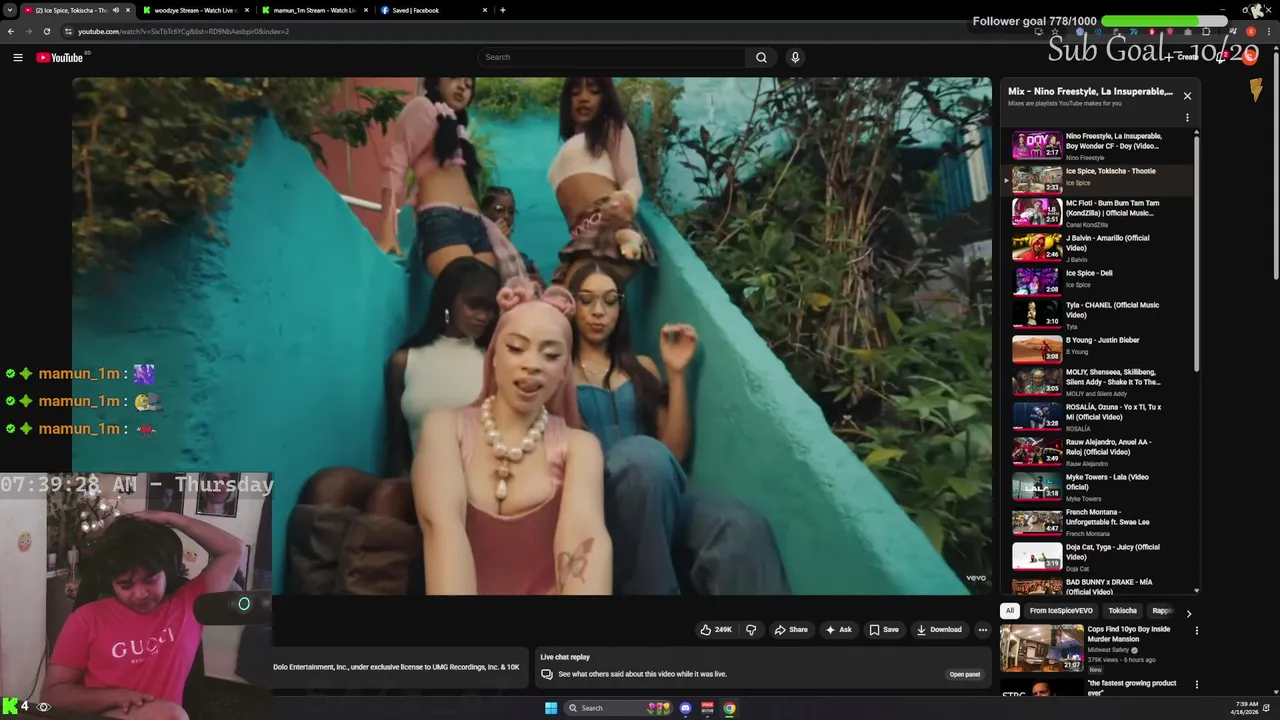Play J Balvin - Amarillo from playlist
Screen dimensions: 1280x720
tap(1098, 247)
